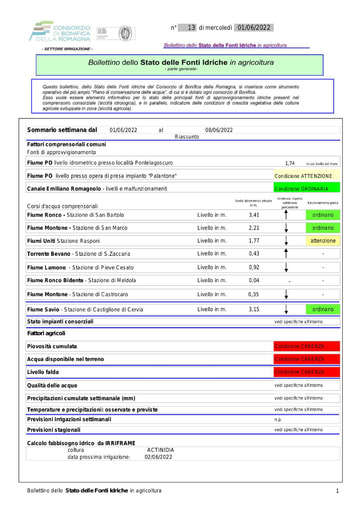Image resolution: width=362 pixels, height=512 pixels.
Task: Click the 'Previsioni irrigazioni settimanali' row label
Action: point(69,419)
